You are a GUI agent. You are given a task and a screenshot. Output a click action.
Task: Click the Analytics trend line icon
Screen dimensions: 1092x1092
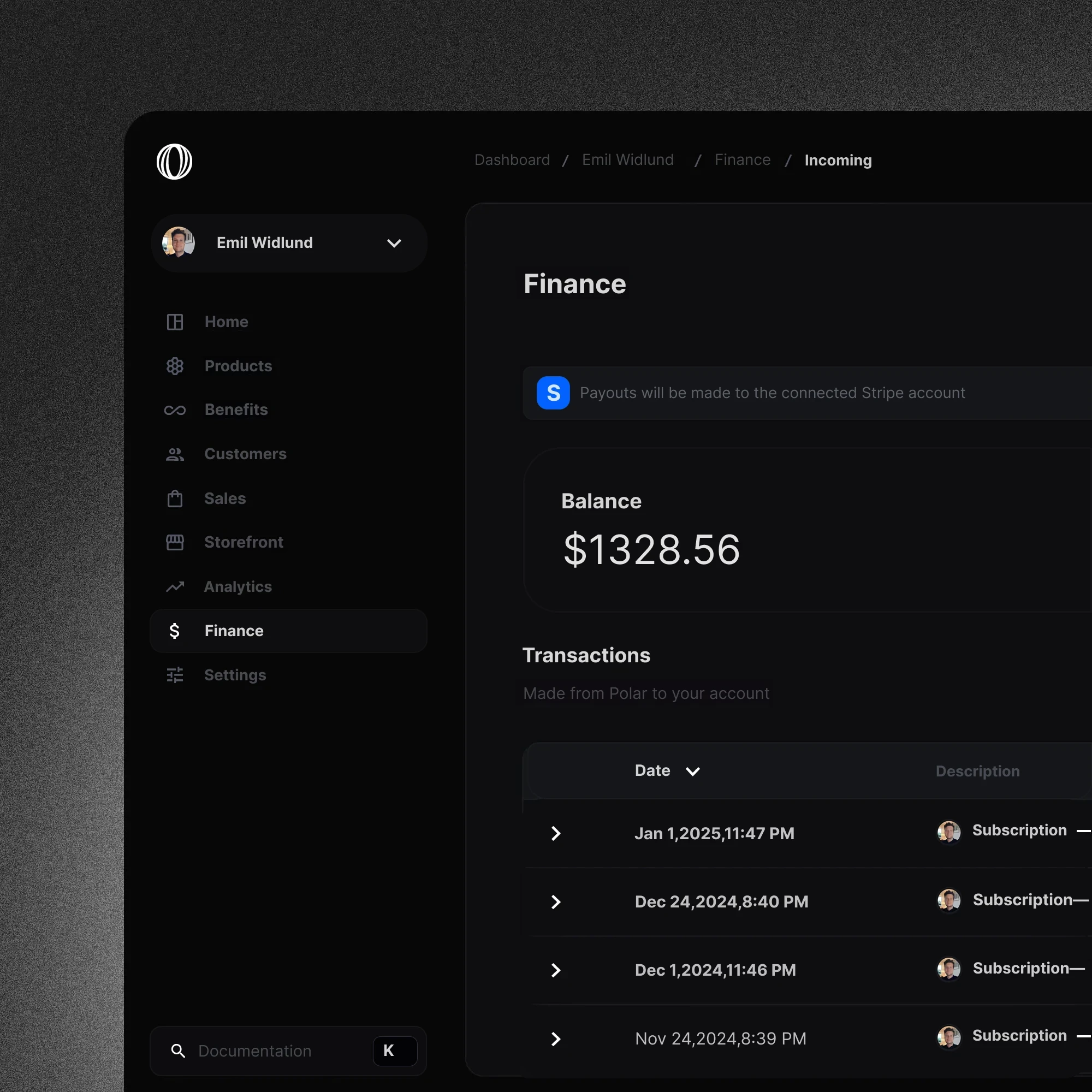click(175, 587)
